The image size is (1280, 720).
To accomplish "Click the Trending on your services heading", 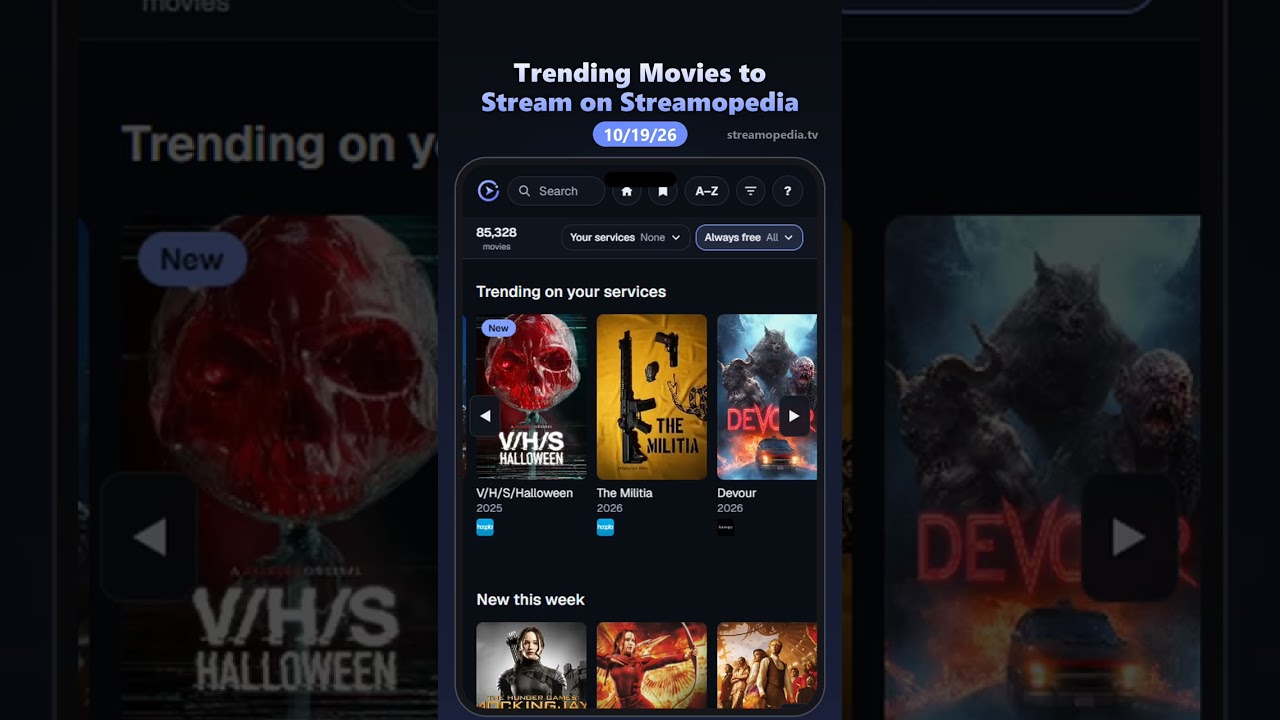I will 571,292.
